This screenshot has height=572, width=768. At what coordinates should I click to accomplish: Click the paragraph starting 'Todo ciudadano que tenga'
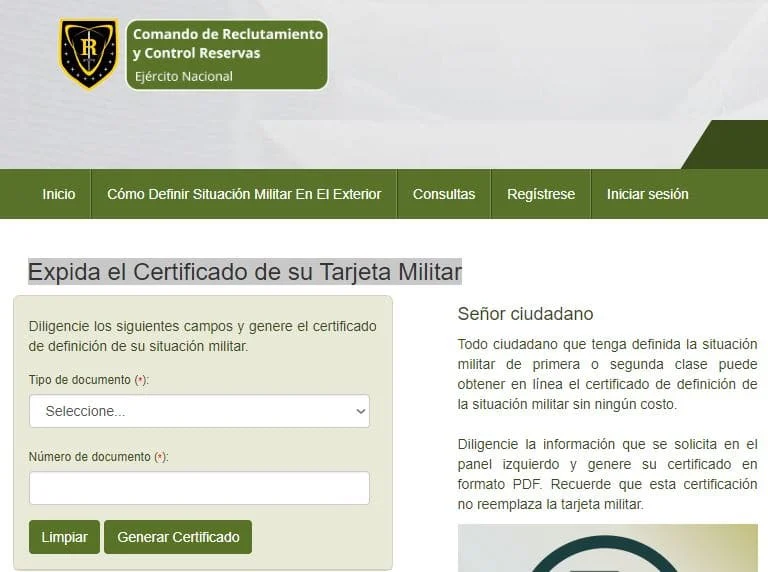pyautogui.click(x=607, y=374)
